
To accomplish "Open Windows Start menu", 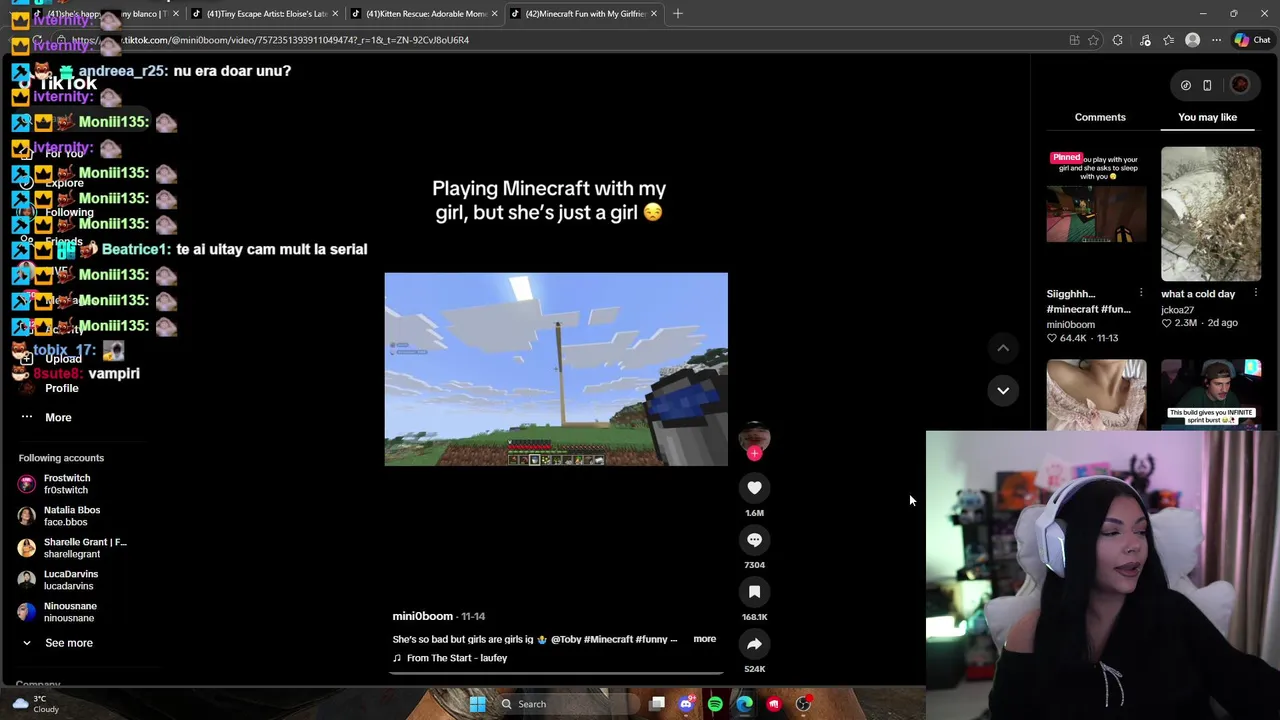I will 477,704.
